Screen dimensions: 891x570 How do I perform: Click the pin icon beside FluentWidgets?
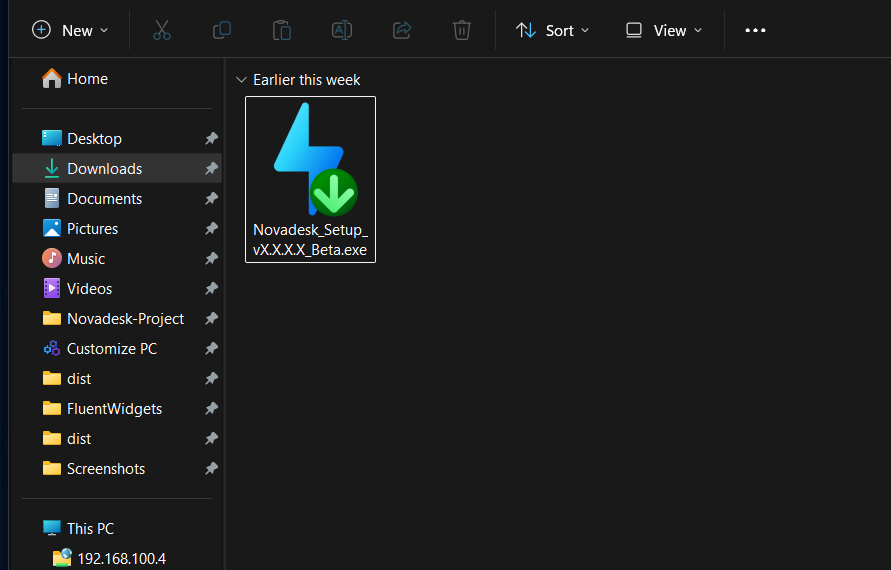click(211, 409)
